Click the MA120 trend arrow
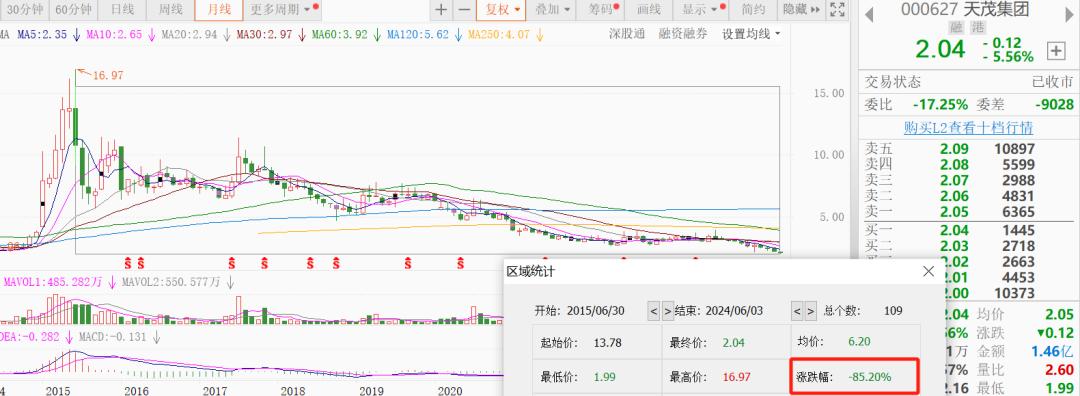The width and height of the screenshot is (1080, 396). (x=458, y=34)
